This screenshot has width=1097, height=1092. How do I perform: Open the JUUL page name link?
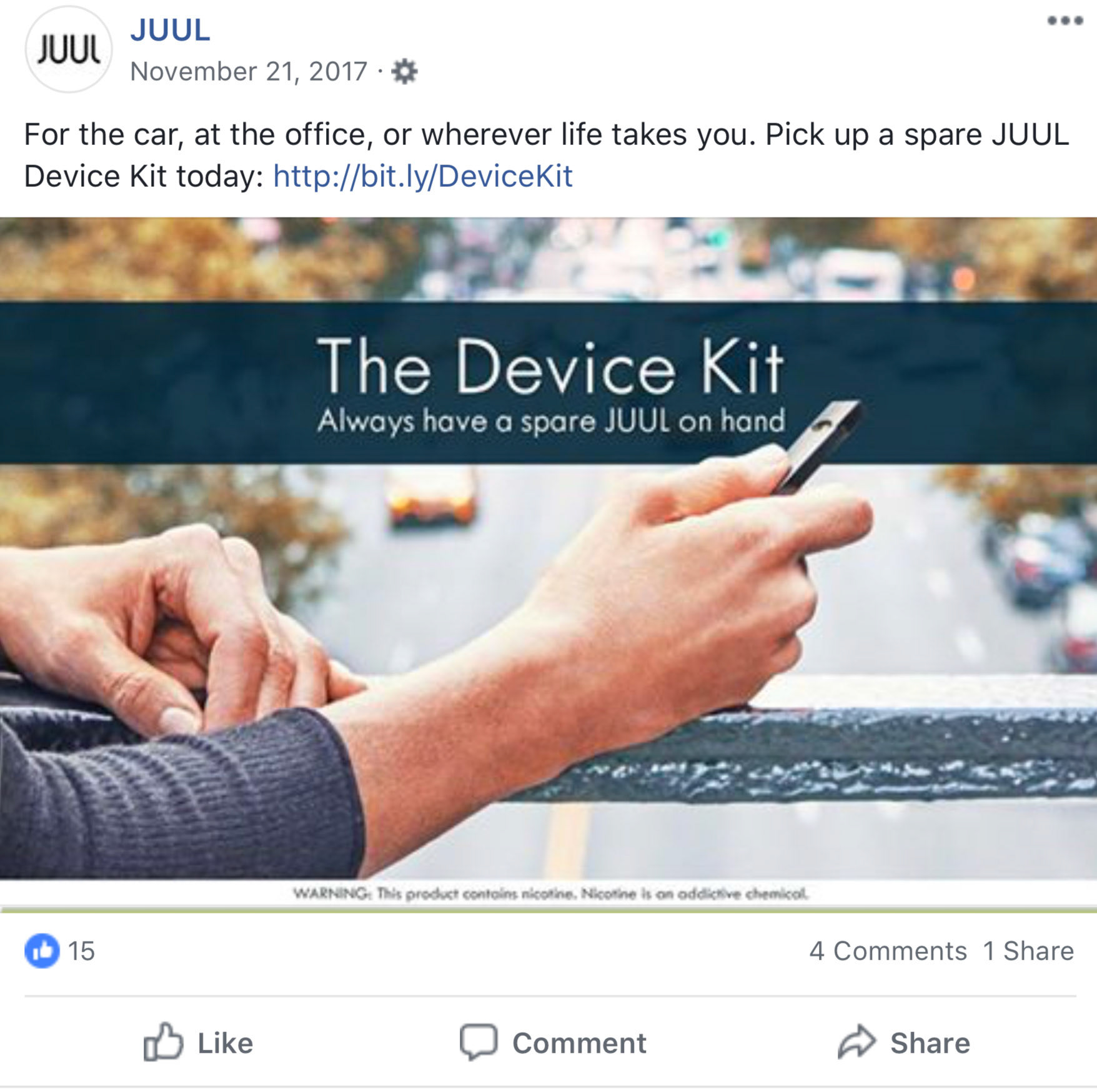170,30
